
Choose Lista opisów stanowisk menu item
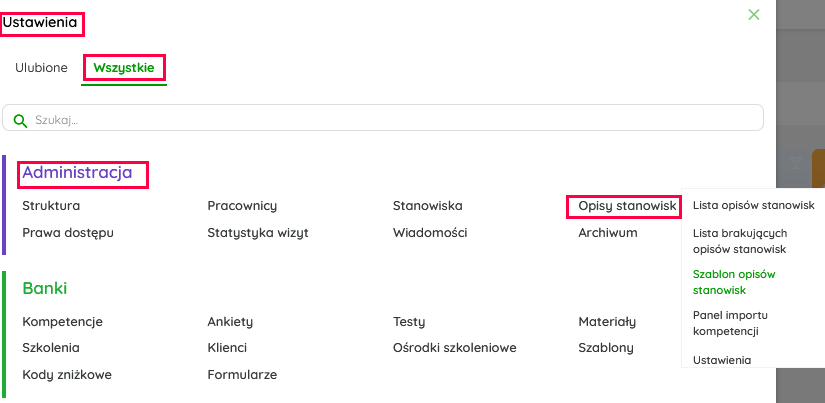click(x=753, y=205)
